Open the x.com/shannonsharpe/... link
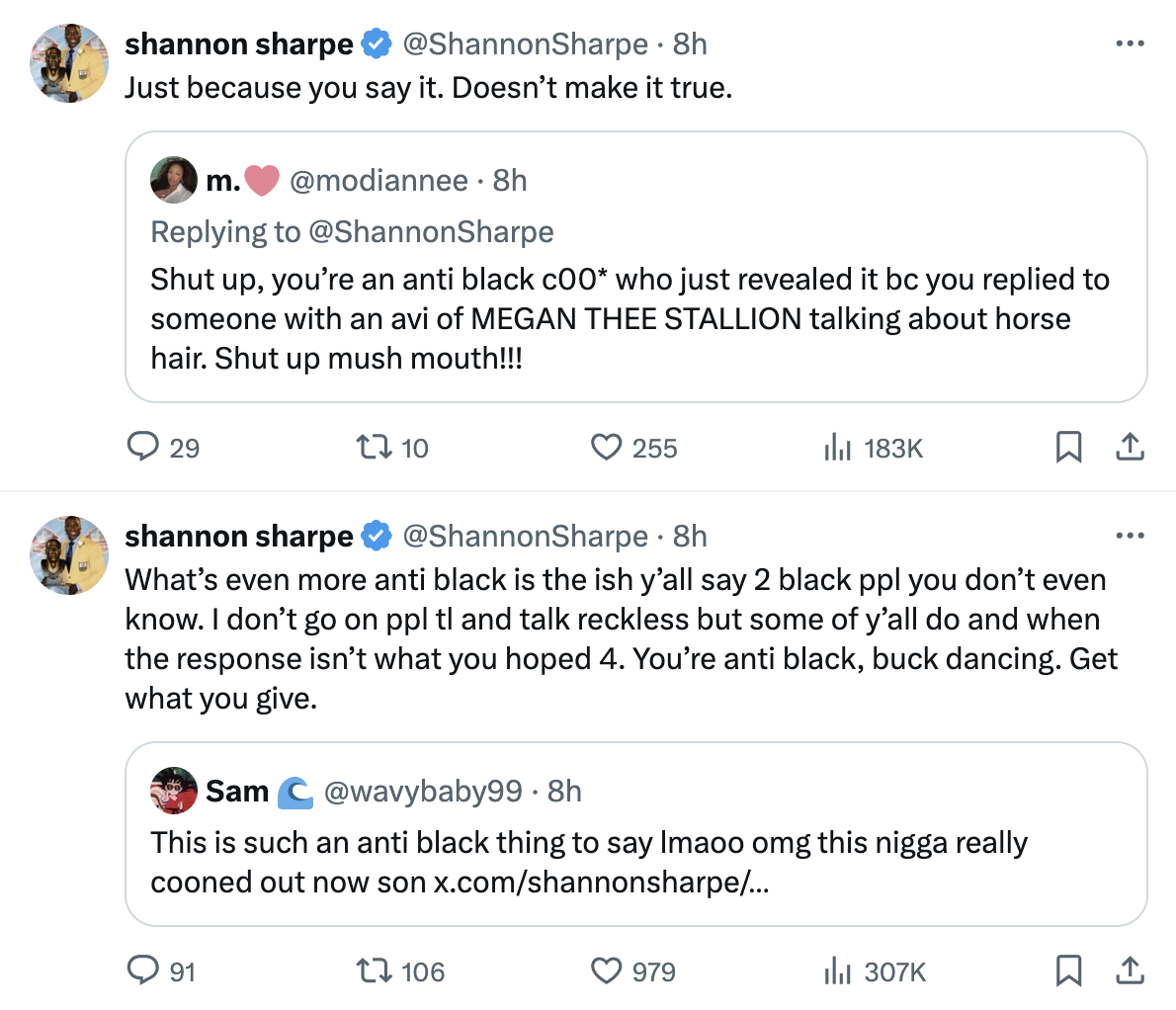The image size is (1176, 1010). (602, 883)
